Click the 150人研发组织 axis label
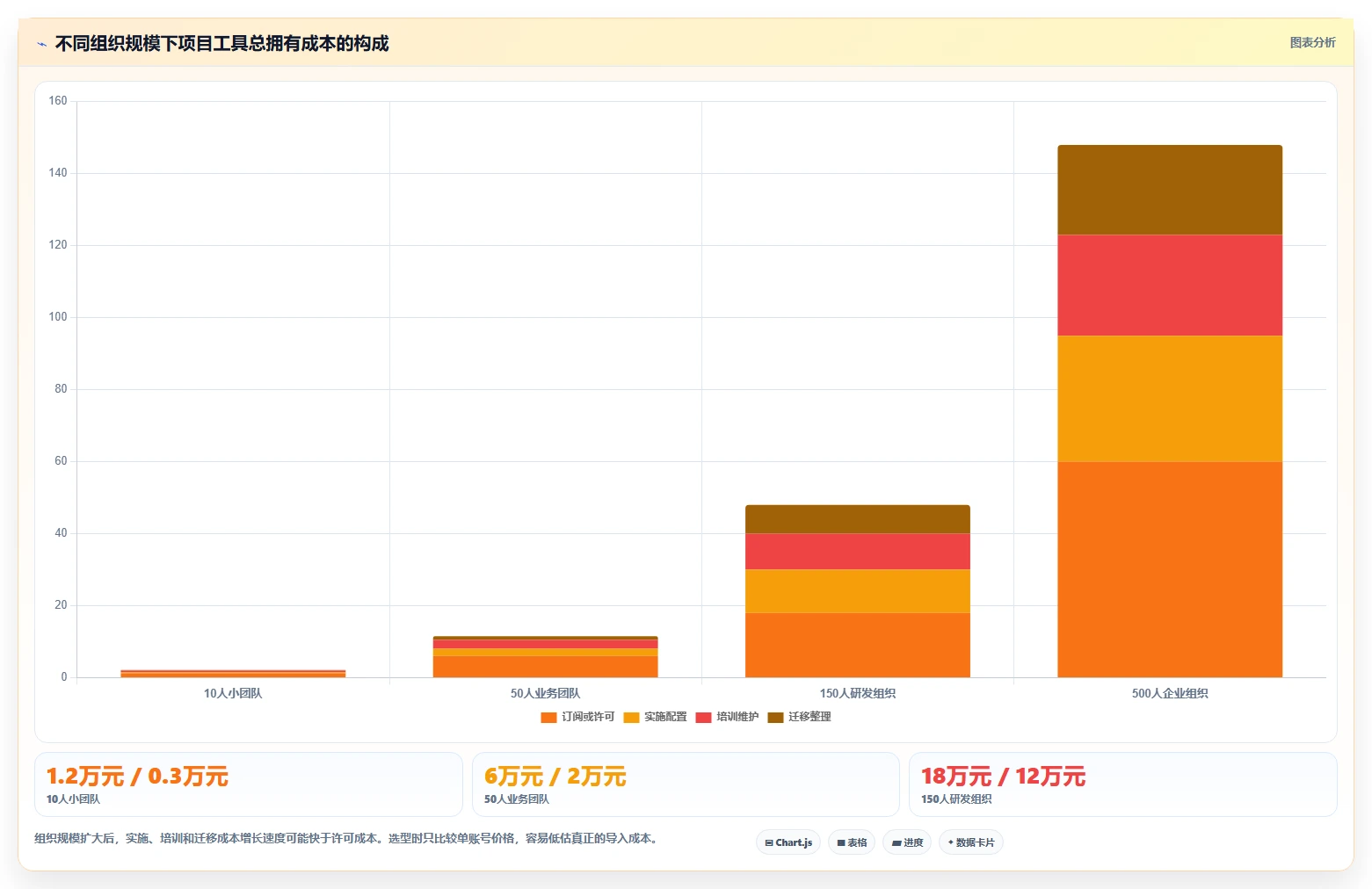 click(858, 693)
